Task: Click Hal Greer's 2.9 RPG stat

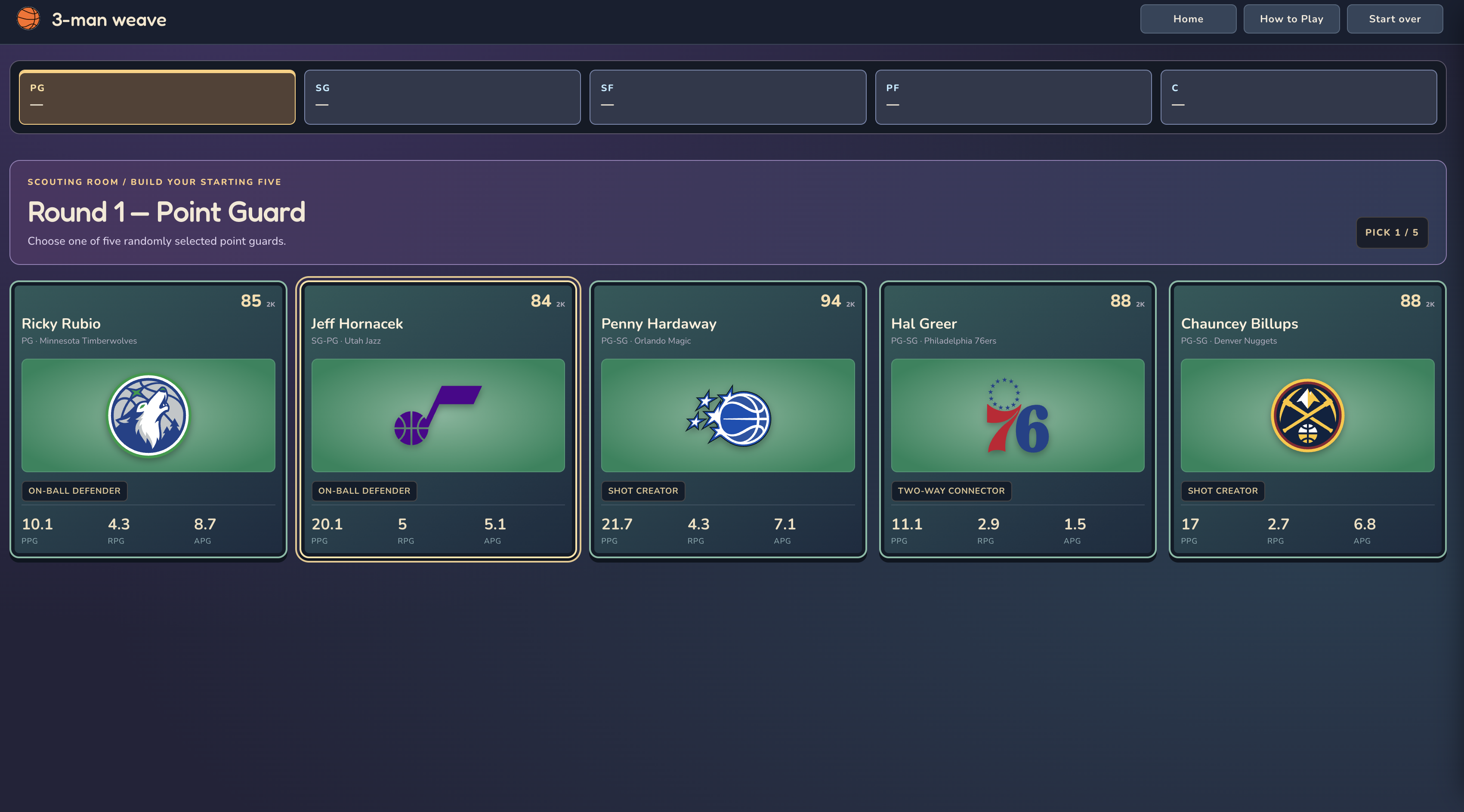Action: click(988, 530)
